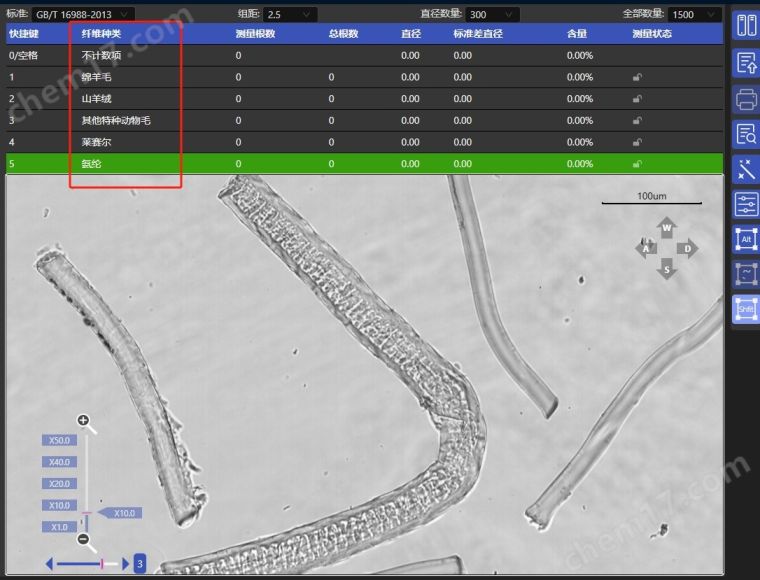760x580 pixels.
Task: Click the zoom in magnifier icon
Action: click(84, 421)
